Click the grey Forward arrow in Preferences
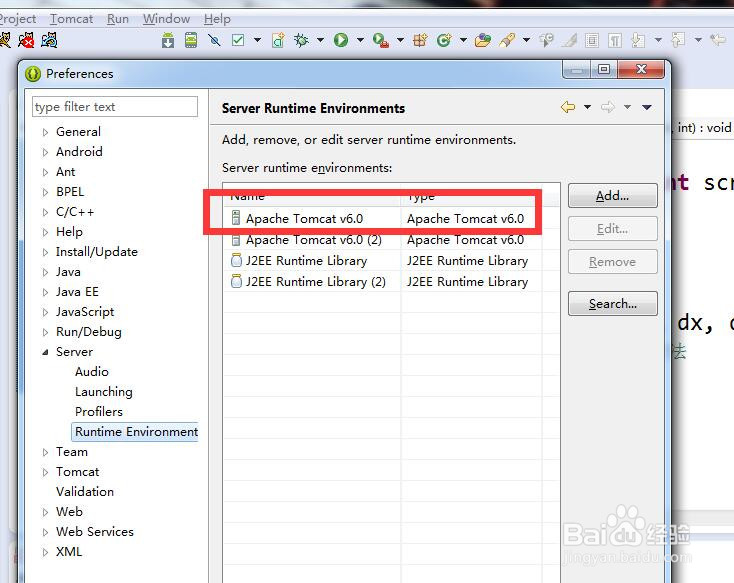The height and width of the screenshot is (583, 734). (x=608, y=107)
